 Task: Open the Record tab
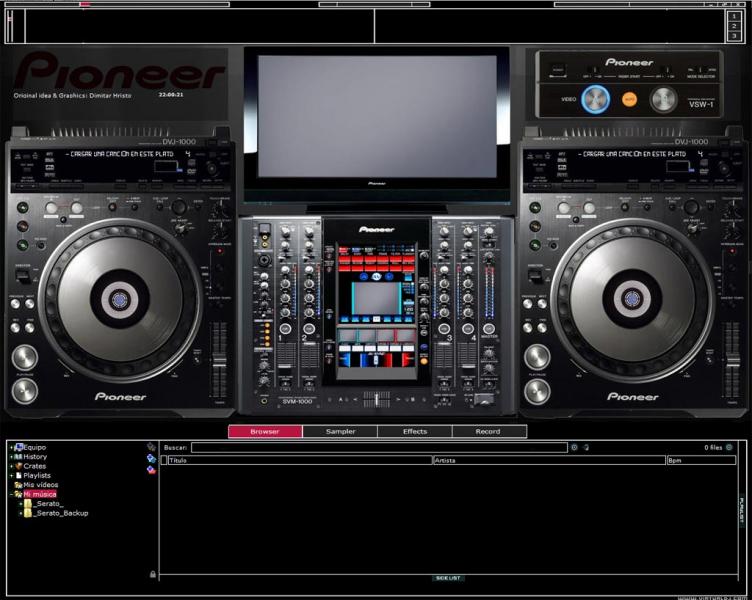489,431
